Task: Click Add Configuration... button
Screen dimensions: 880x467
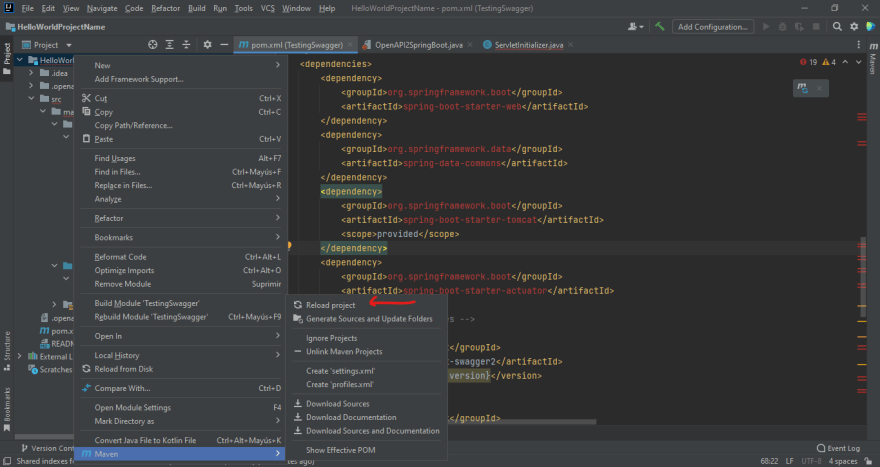Action: [713, 26]
